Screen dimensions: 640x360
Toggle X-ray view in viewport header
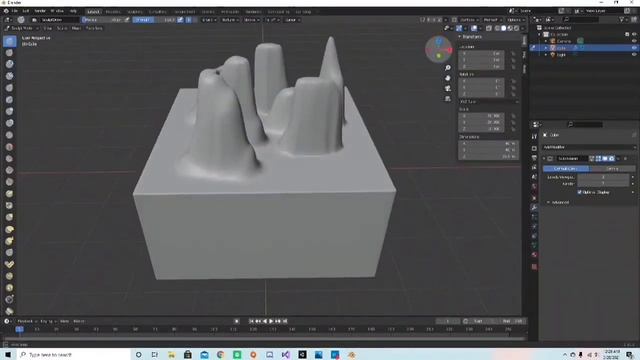489,28
